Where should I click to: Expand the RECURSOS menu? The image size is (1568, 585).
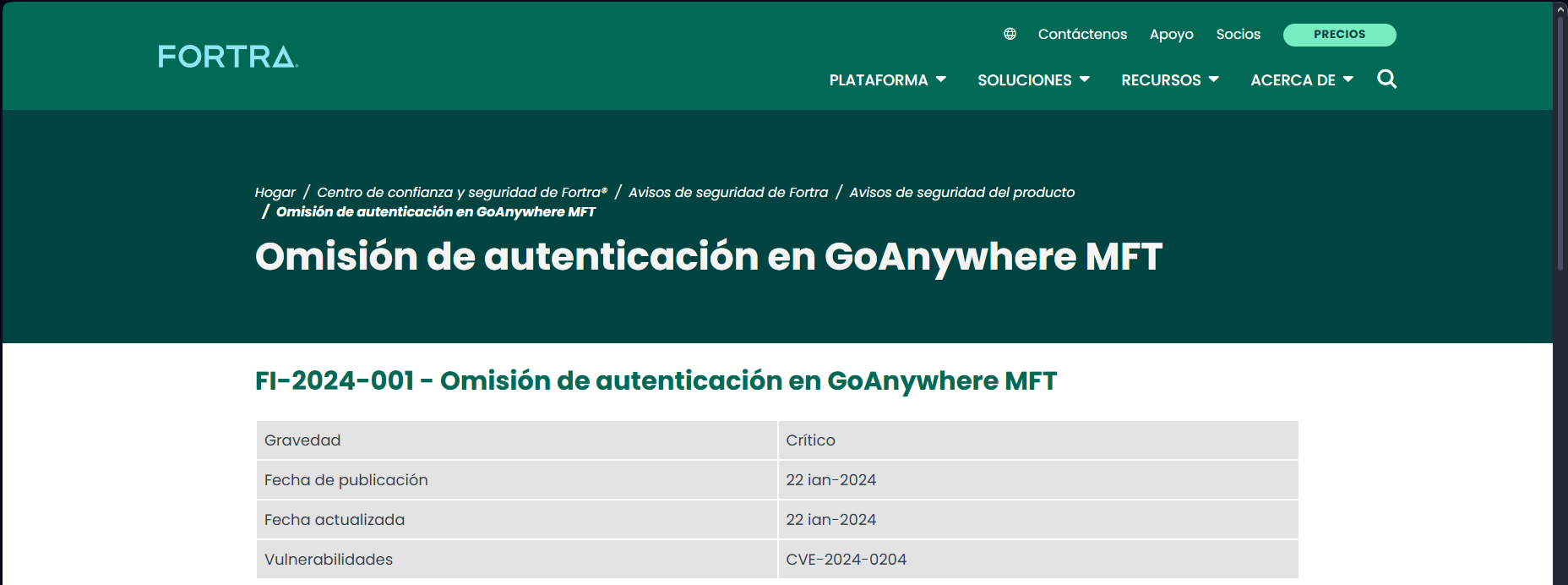[x=1169, y=79]
